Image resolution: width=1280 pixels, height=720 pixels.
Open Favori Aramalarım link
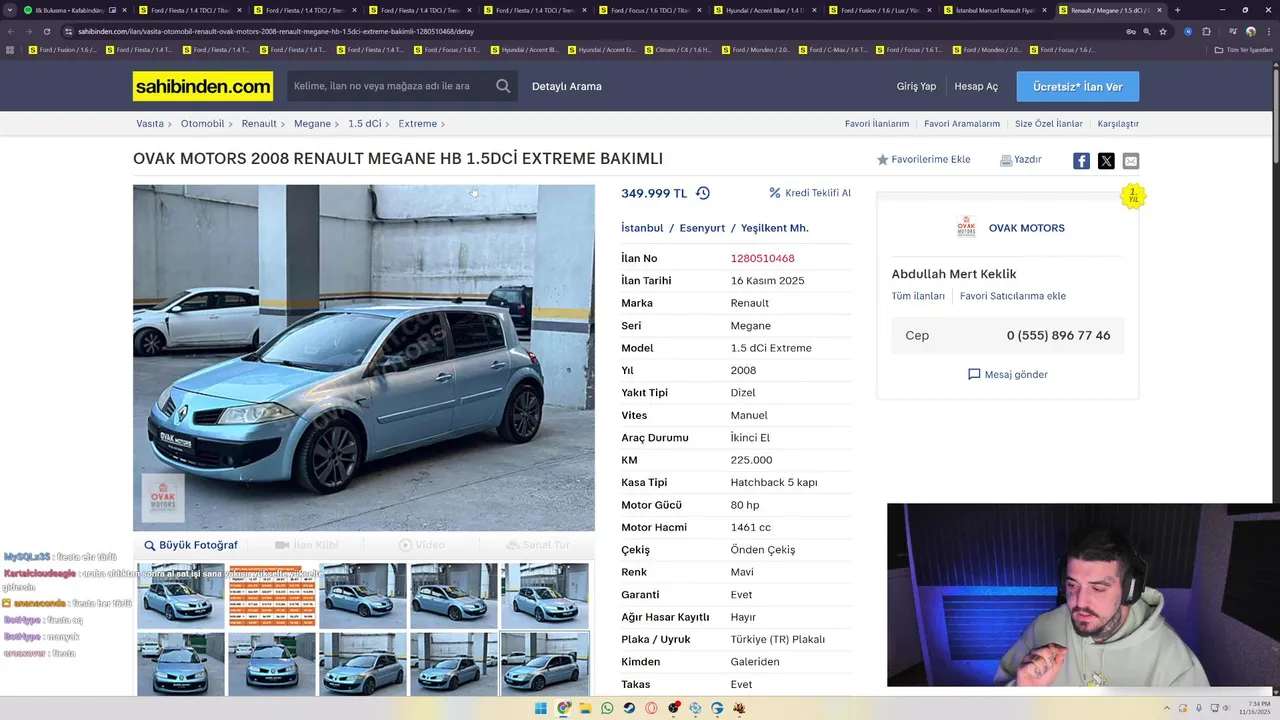[x=962, y=124]
